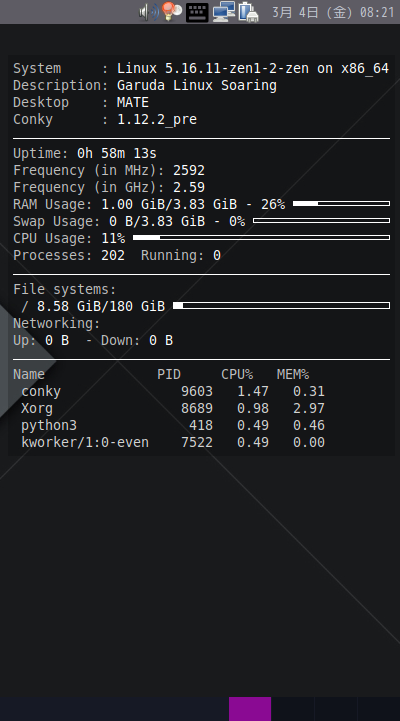Click the 'MATE' desktop value
The height and width of the screenshot is (721, 400).
coord(133,102)
